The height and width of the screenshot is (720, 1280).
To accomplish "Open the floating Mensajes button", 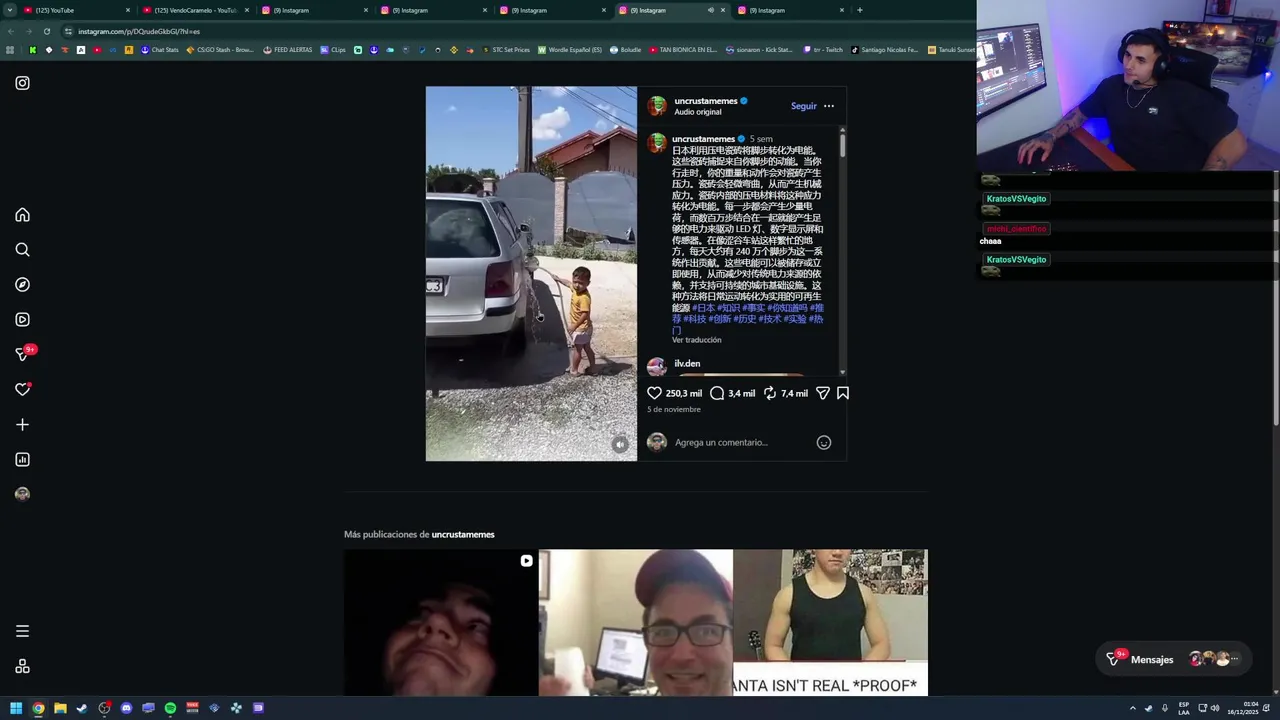I will click(x=1174, y=659).
